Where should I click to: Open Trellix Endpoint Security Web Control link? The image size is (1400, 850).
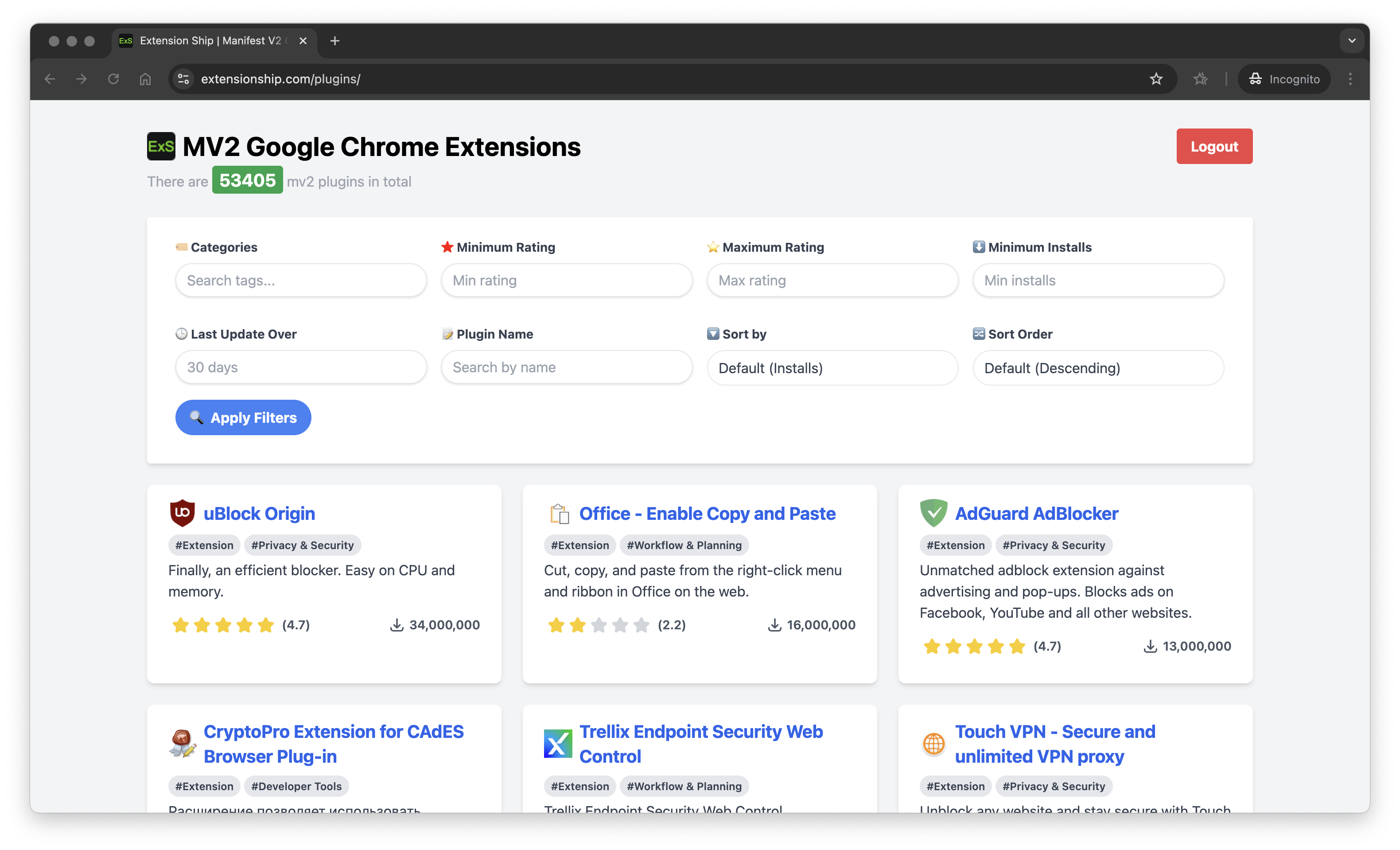click(x=700, y=744)
